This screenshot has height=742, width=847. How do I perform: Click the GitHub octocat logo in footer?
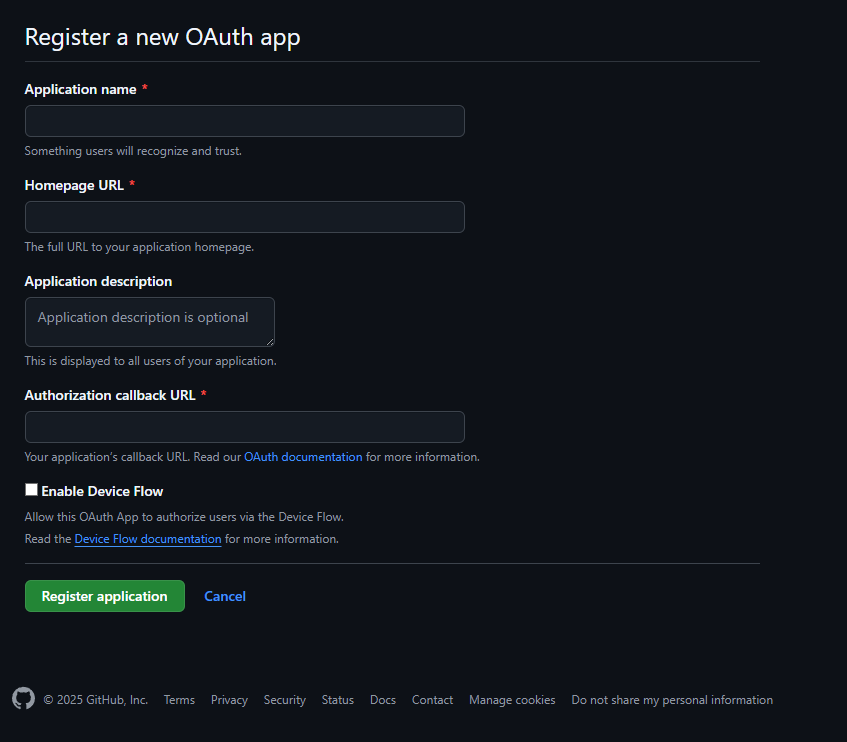click(23, 699)
